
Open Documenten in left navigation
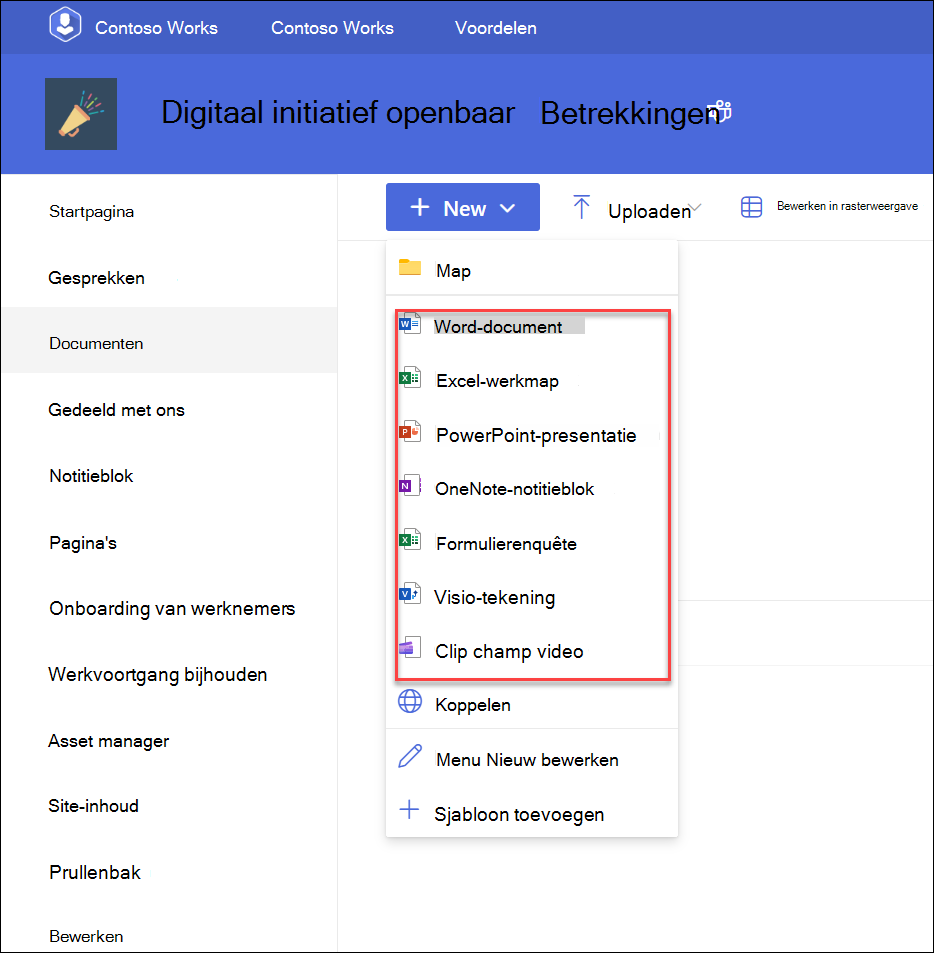(x=96, y=343)
